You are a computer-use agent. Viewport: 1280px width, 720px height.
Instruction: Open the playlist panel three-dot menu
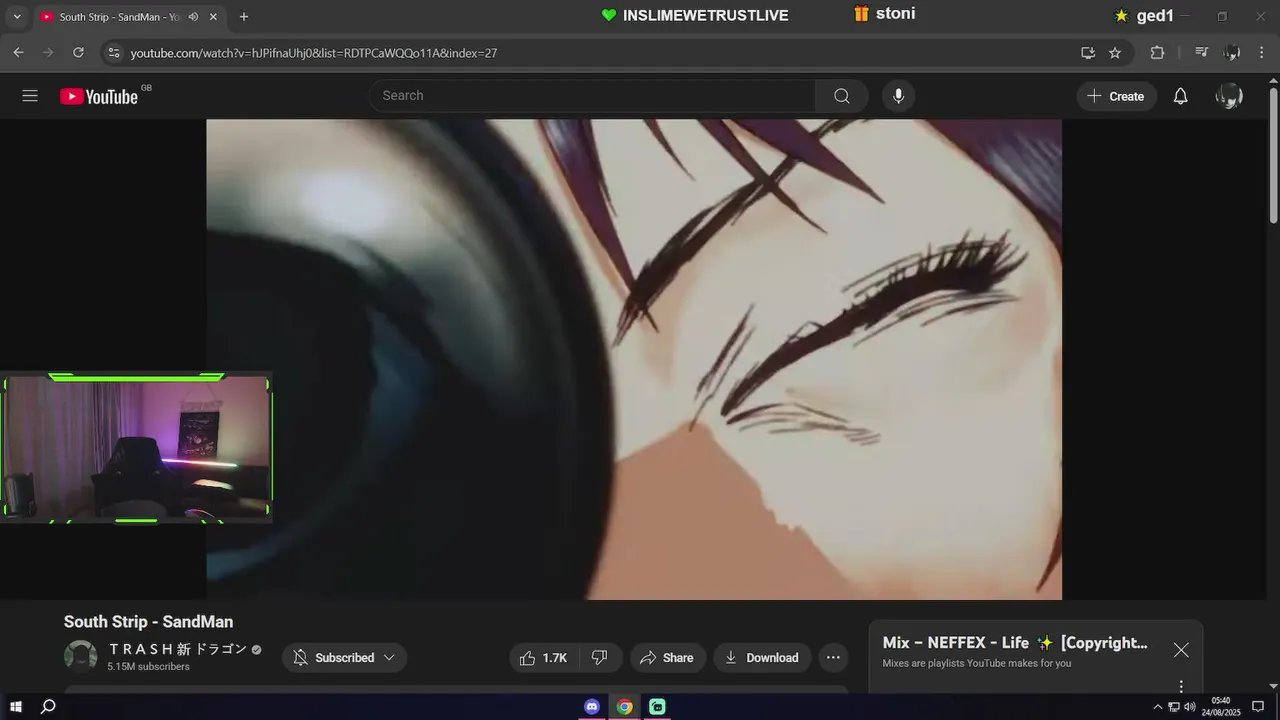(1181, 686)
